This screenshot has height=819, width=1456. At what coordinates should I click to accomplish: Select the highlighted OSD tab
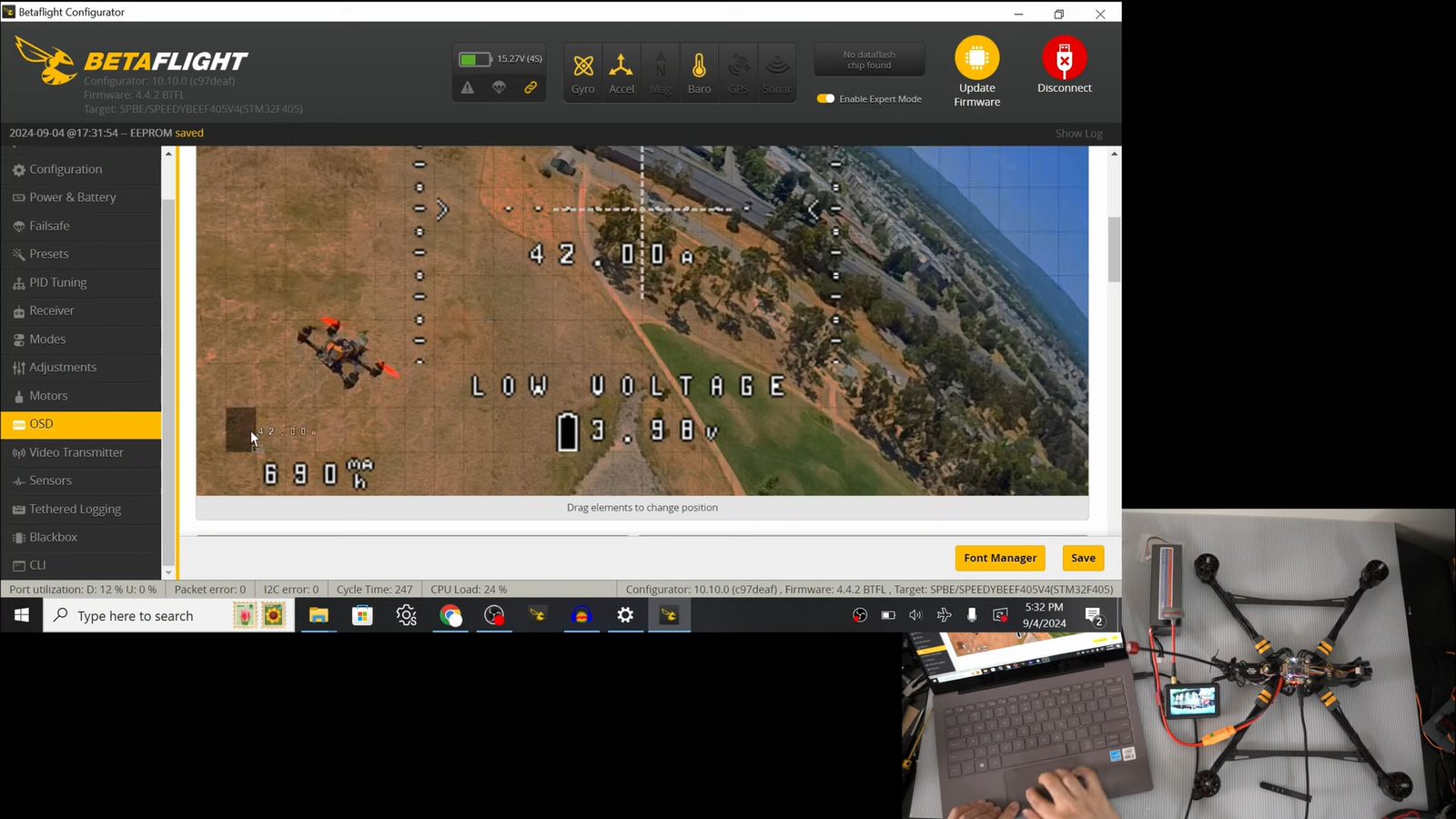[81, 424]
